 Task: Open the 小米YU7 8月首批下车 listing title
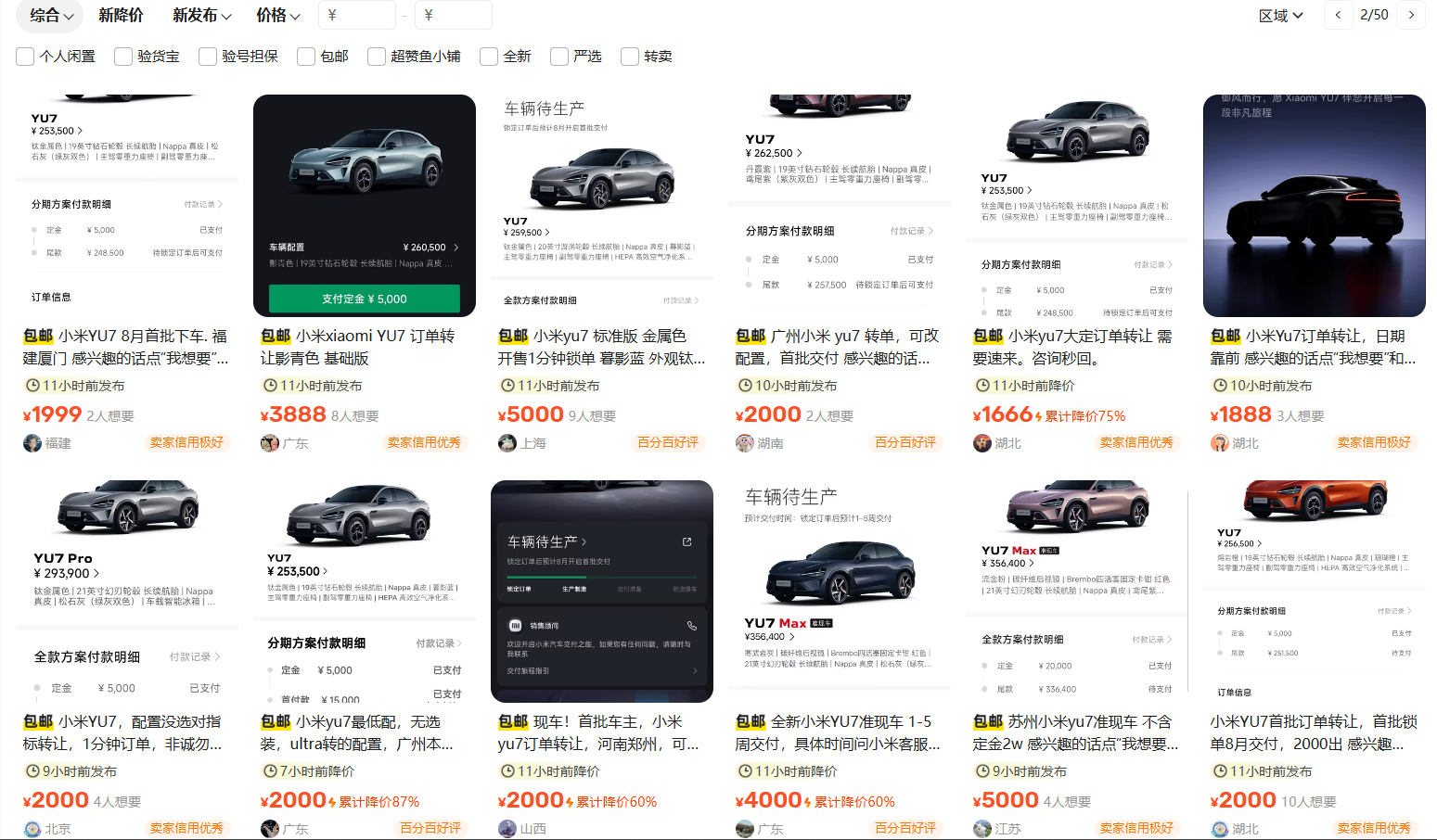(126, 347)
